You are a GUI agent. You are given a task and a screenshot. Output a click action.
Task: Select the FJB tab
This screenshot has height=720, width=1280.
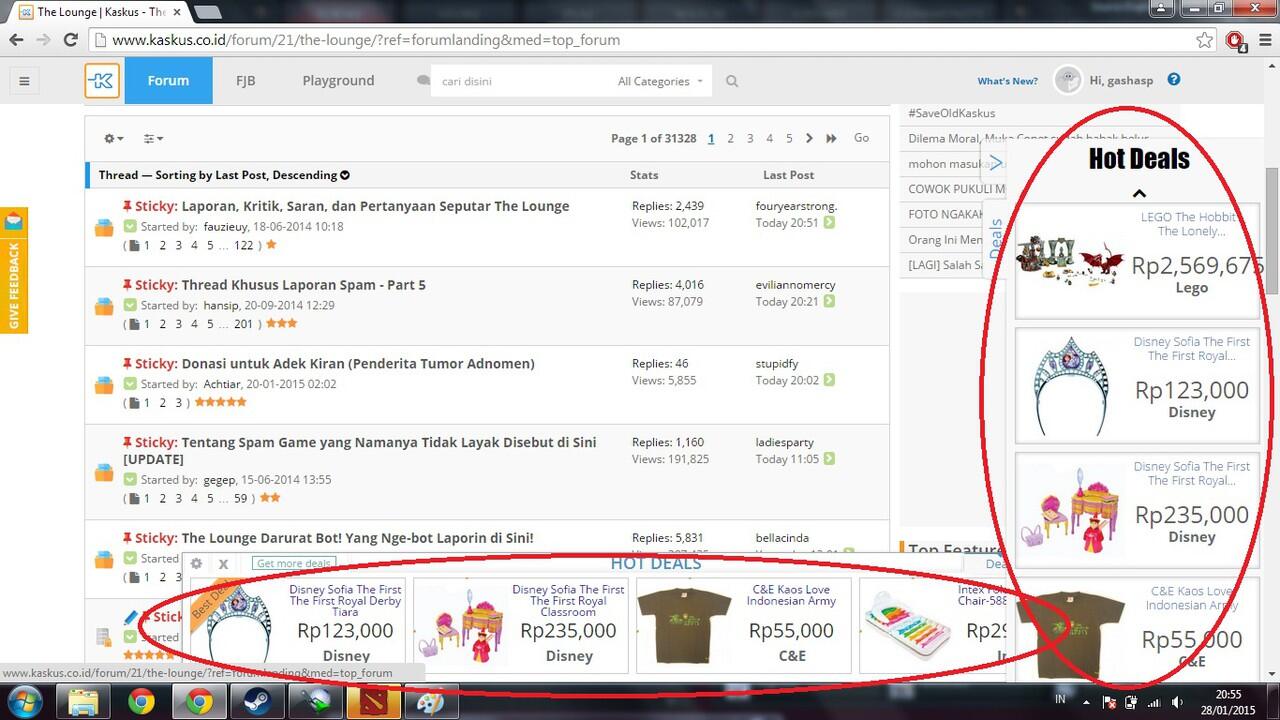pyautogui.click(x=245, y=81)
